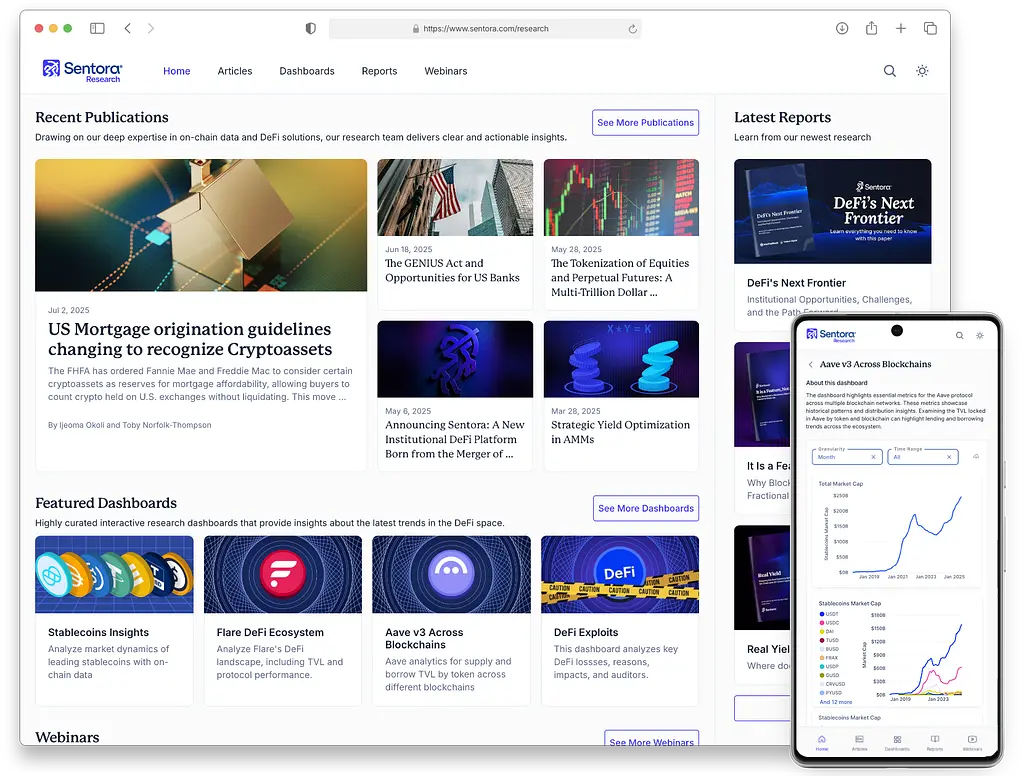Open the Articles nav tab
Image resolution: width=1024 pixels, height=776 pixels.
tap(234, 71)
